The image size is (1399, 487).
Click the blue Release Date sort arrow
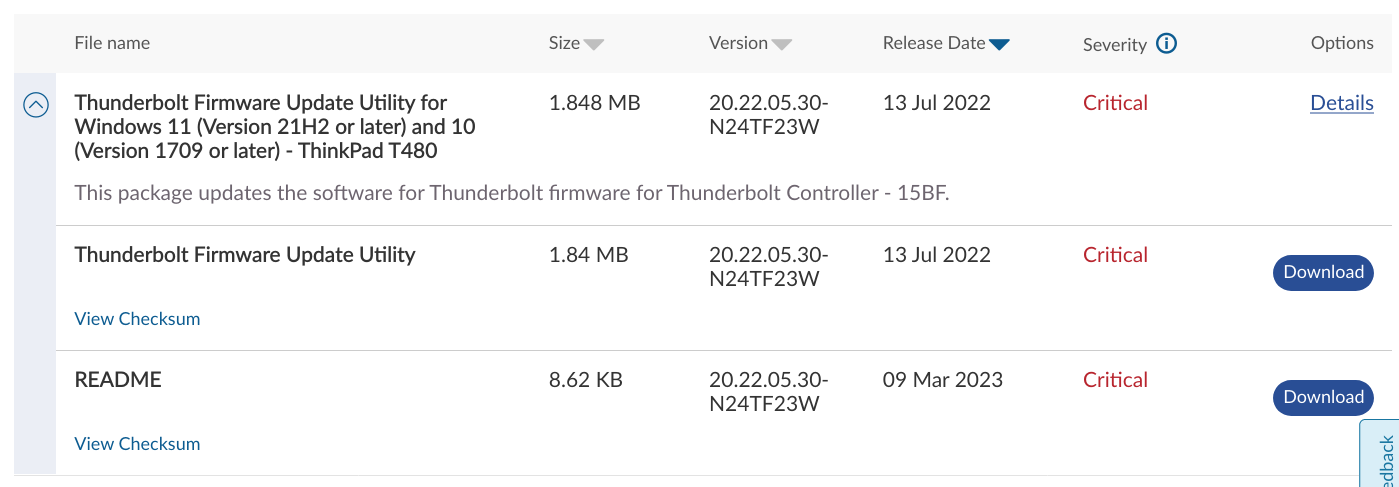coord(999,44)
